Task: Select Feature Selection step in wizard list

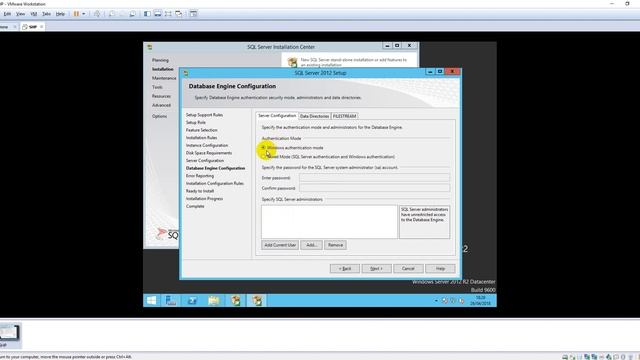Action: coord(201,130)
